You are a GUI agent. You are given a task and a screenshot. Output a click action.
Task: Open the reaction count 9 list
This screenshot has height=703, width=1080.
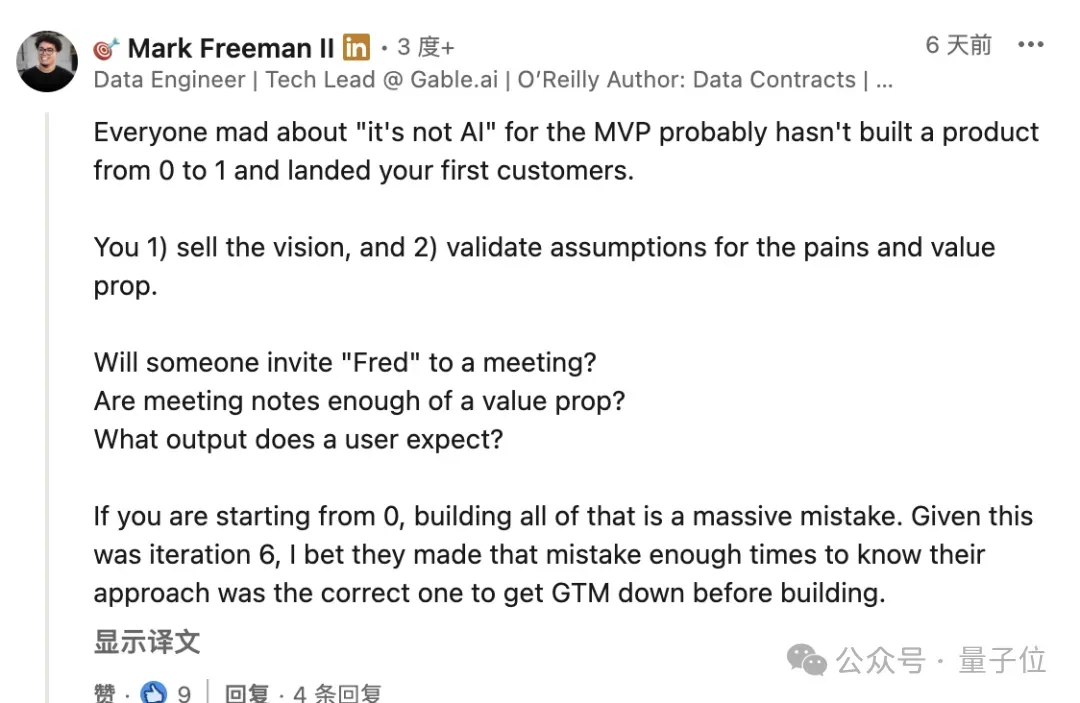click(184, 692)
